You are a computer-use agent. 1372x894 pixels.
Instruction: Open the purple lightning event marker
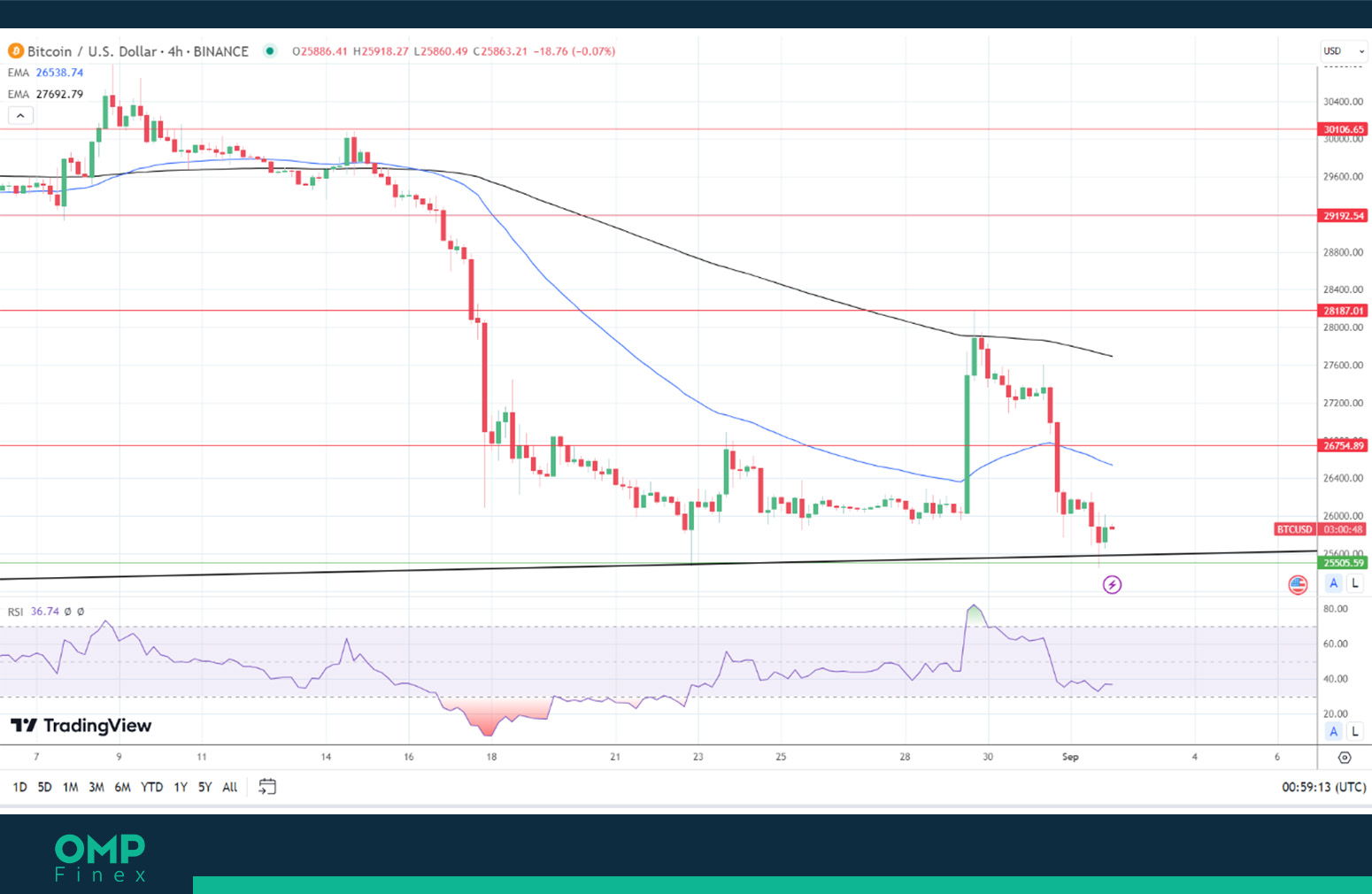point(1112,584)
